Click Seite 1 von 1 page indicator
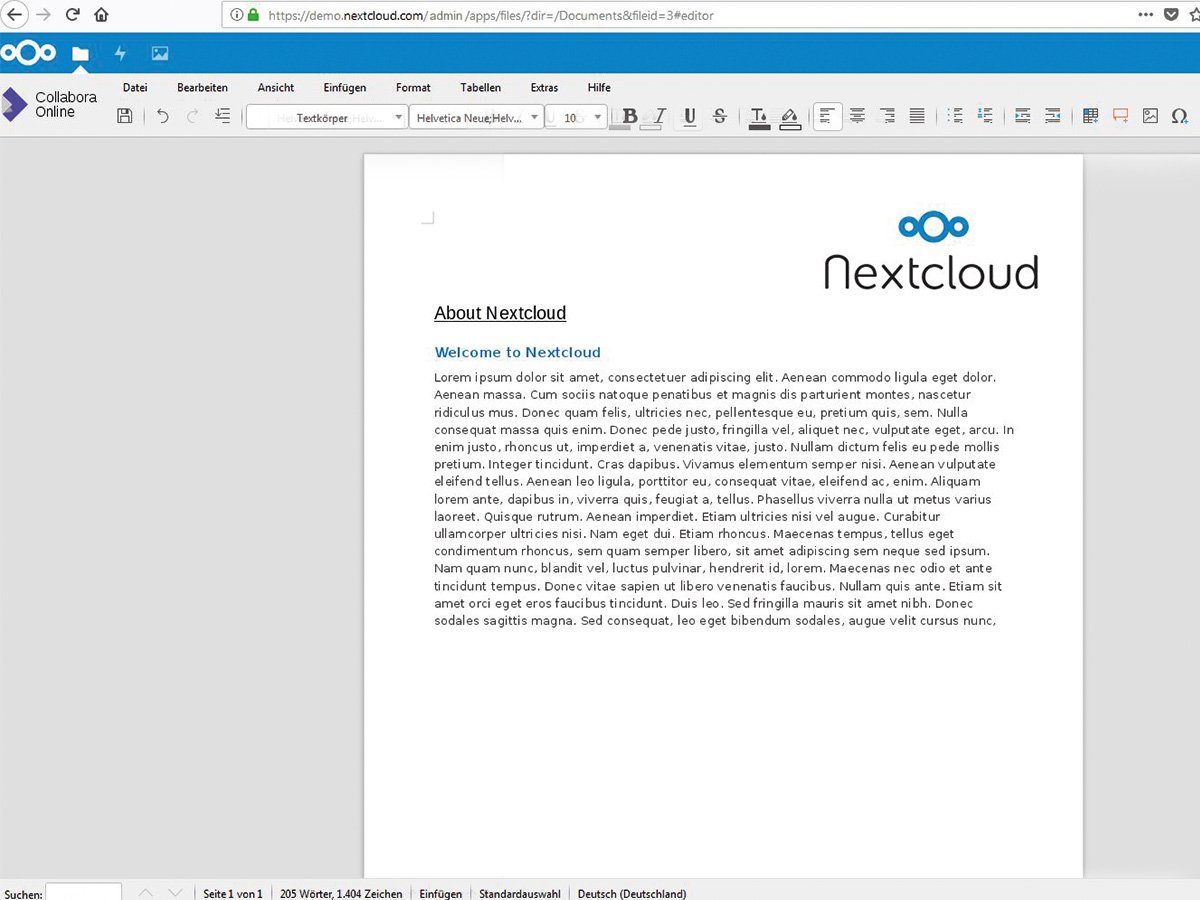 [233, 894]
